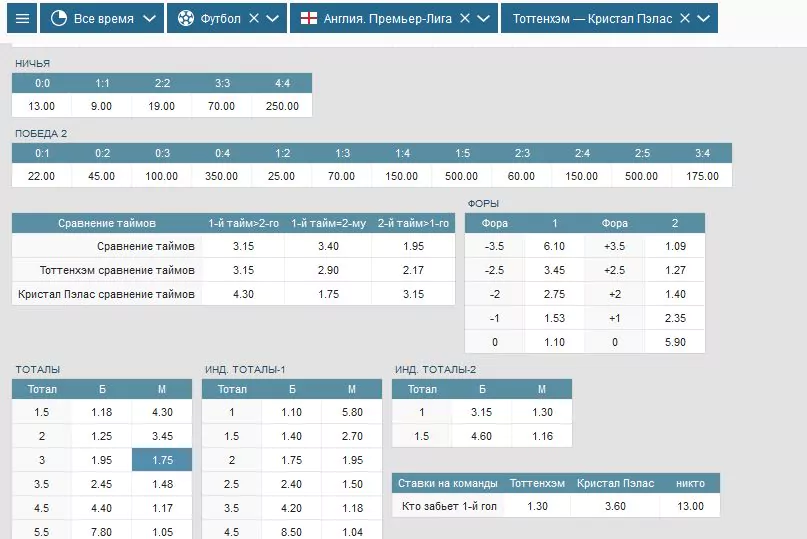807x539 pixels.
Task: Select handicap +2 odds 1.40
Action: click(x=675, y=294)
